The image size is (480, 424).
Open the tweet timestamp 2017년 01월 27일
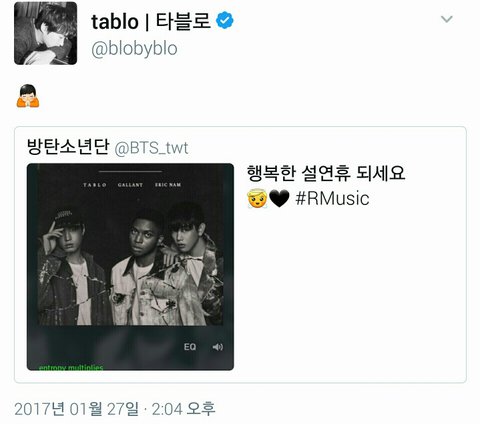pos(76,409)
